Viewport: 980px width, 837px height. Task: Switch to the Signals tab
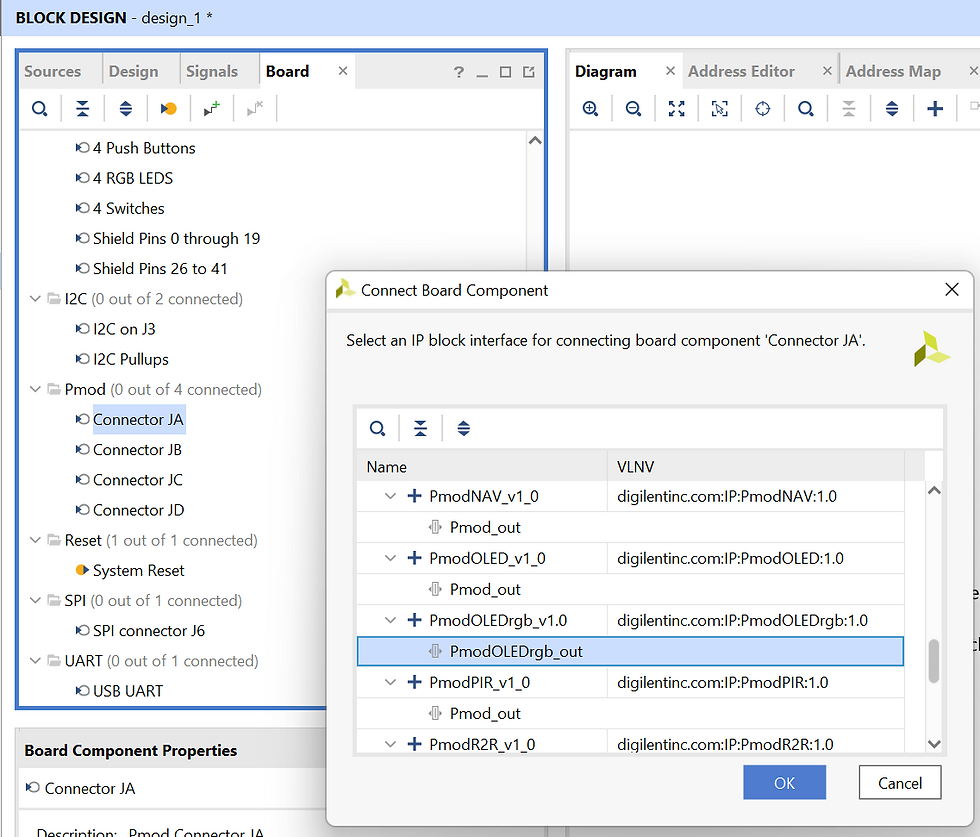point(212,71)
